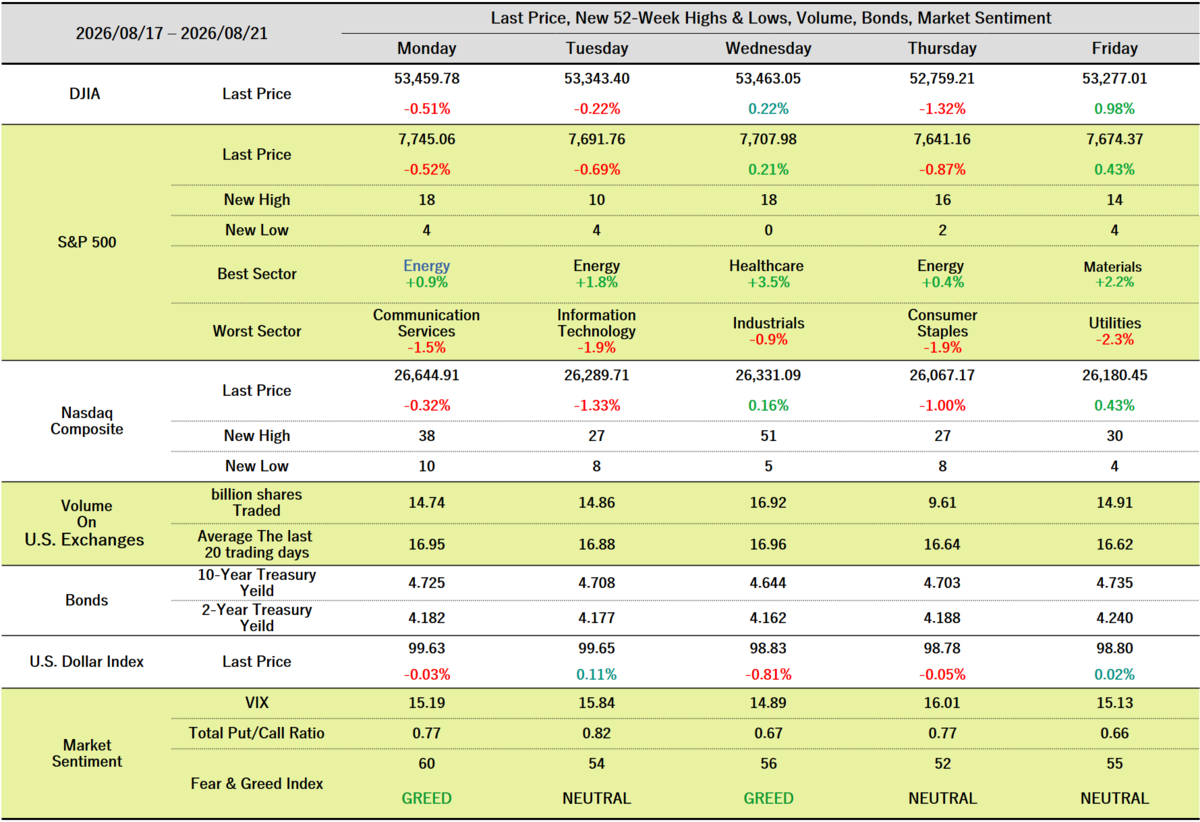The width and height of the screenshot is (1200, 822).
Task: Click Volume On U.S. Exchanges label
Action: [85, 523]
